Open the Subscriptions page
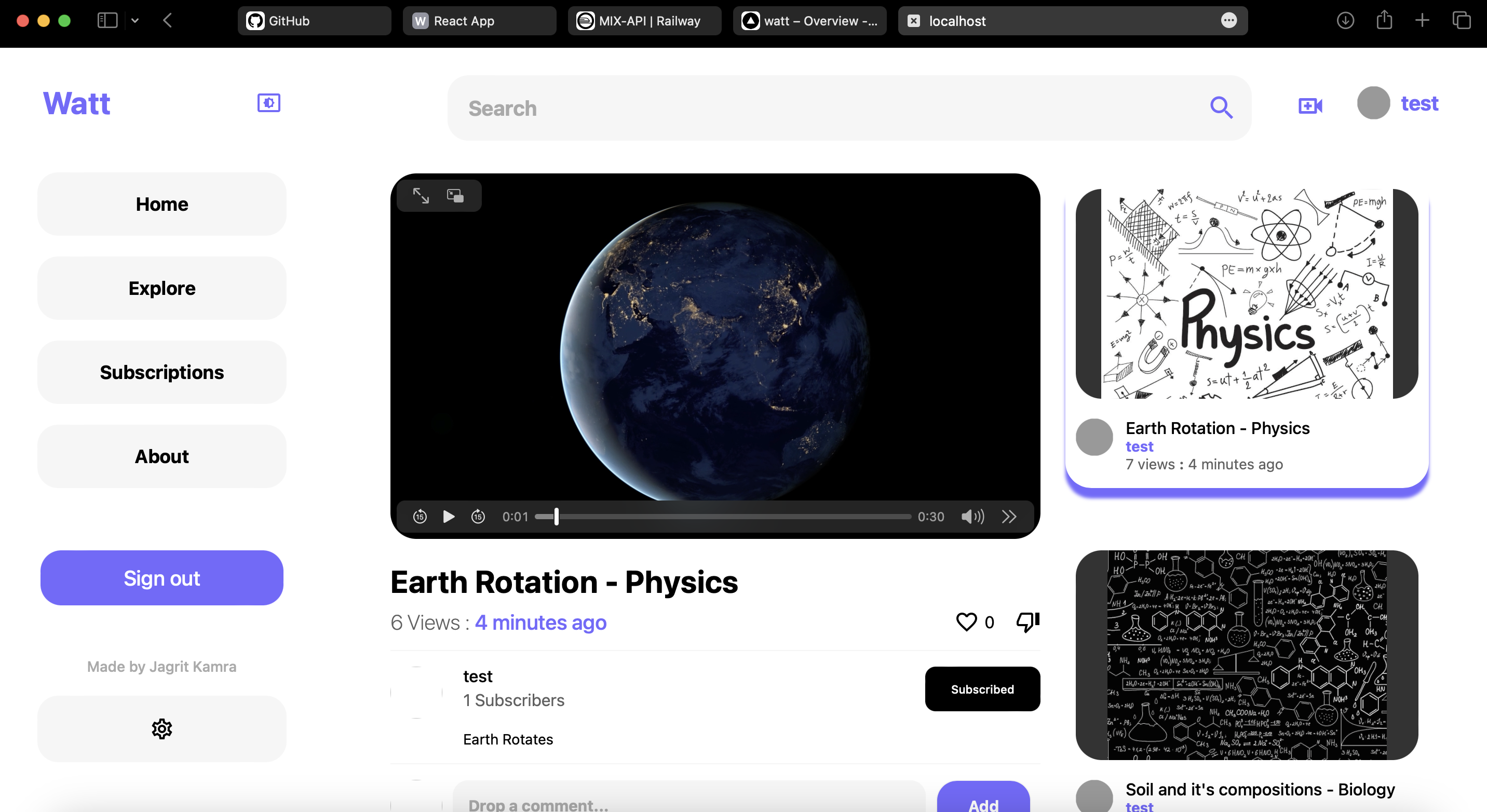This screenshot has width=1487, height=812. (x=161, y=372)
